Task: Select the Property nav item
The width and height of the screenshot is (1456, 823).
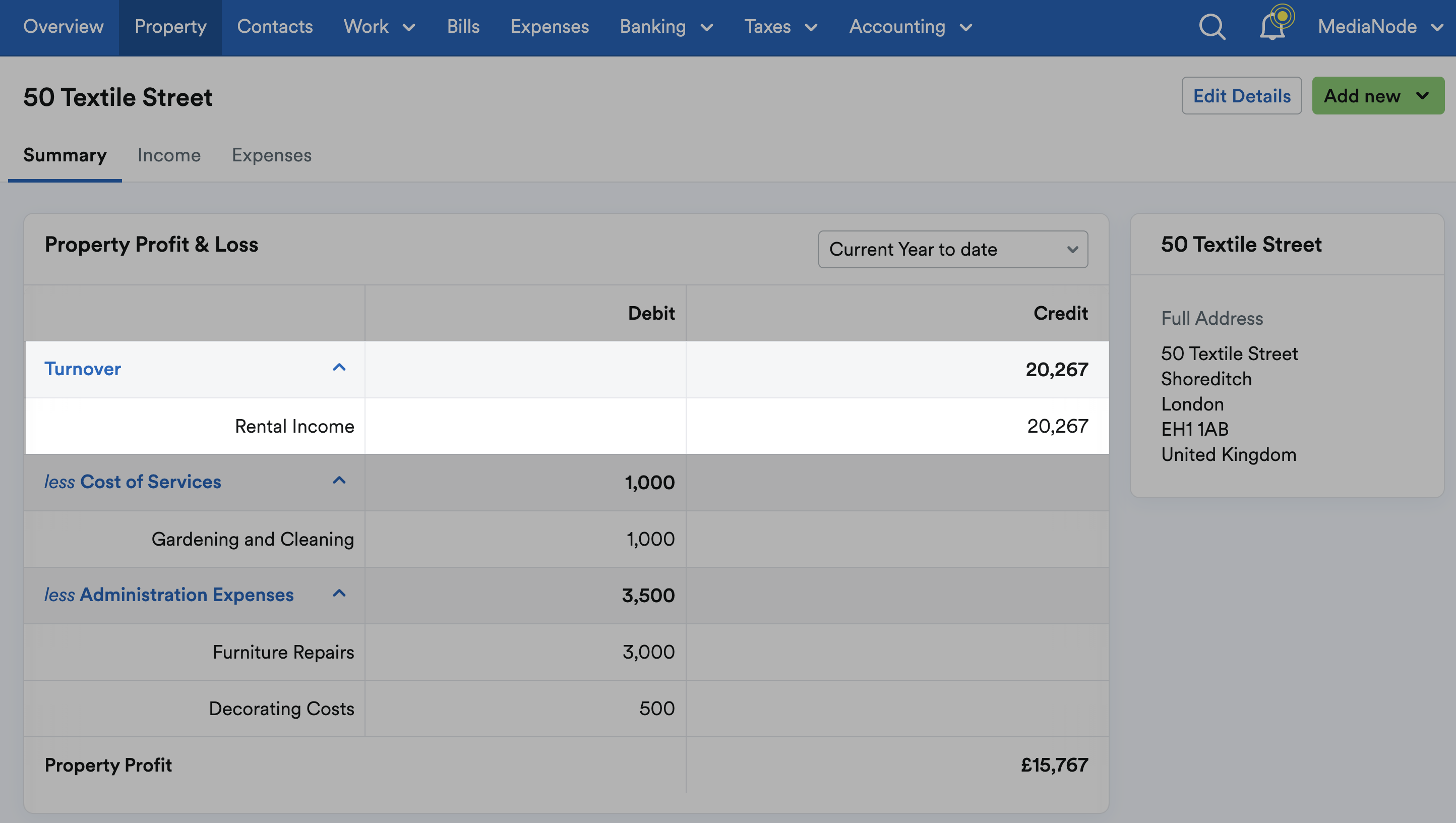Action: click(x=170, y=27)
